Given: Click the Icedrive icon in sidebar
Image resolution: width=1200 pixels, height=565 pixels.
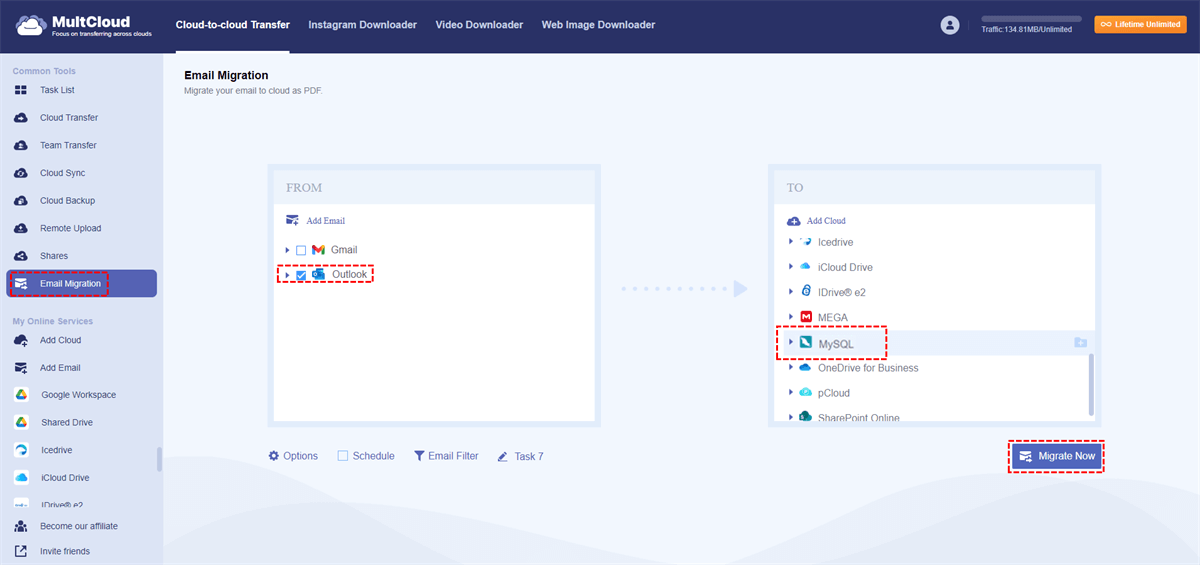Looking at the screenshot, I should point(21,450).
